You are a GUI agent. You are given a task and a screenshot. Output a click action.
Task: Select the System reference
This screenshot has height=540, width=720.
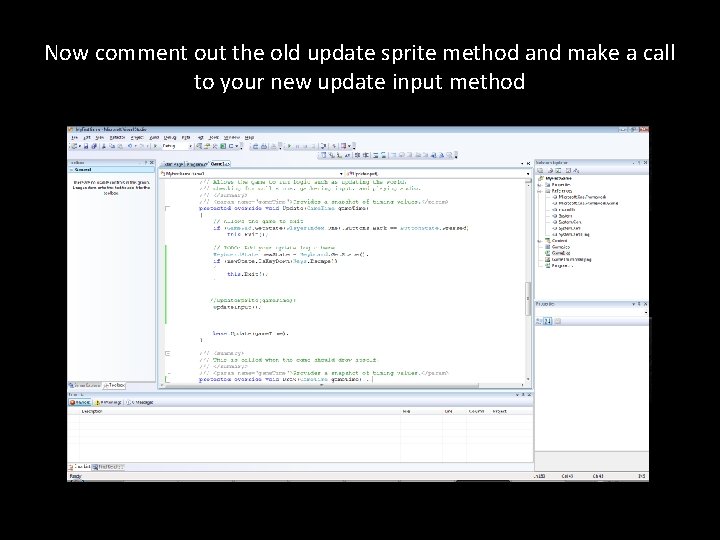pos(562,216)
